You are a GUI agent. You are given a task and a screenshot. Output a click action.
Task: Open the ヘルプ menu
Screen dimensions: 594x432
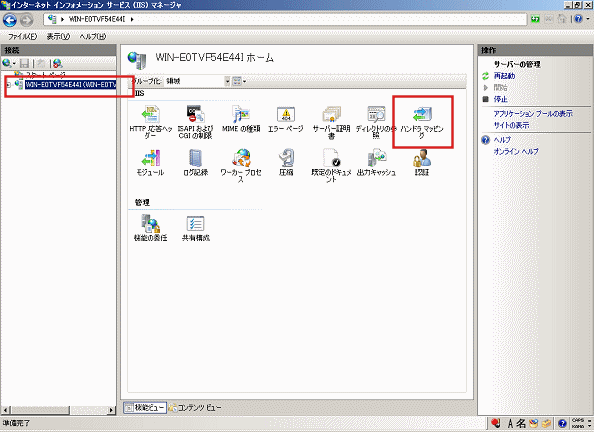coord(92,37)
